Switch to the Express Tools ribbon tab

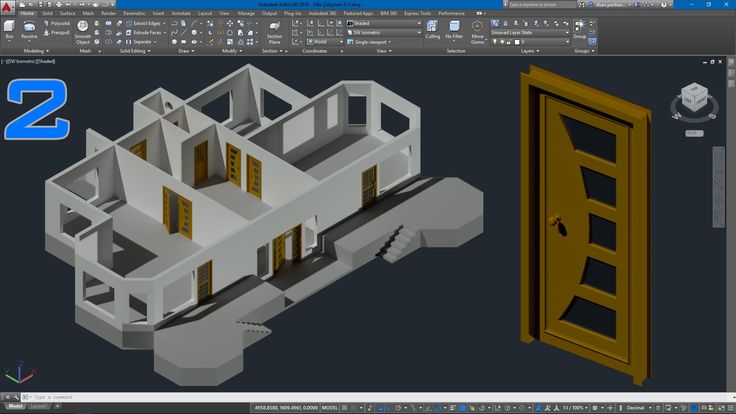click(x=417, y=14)
